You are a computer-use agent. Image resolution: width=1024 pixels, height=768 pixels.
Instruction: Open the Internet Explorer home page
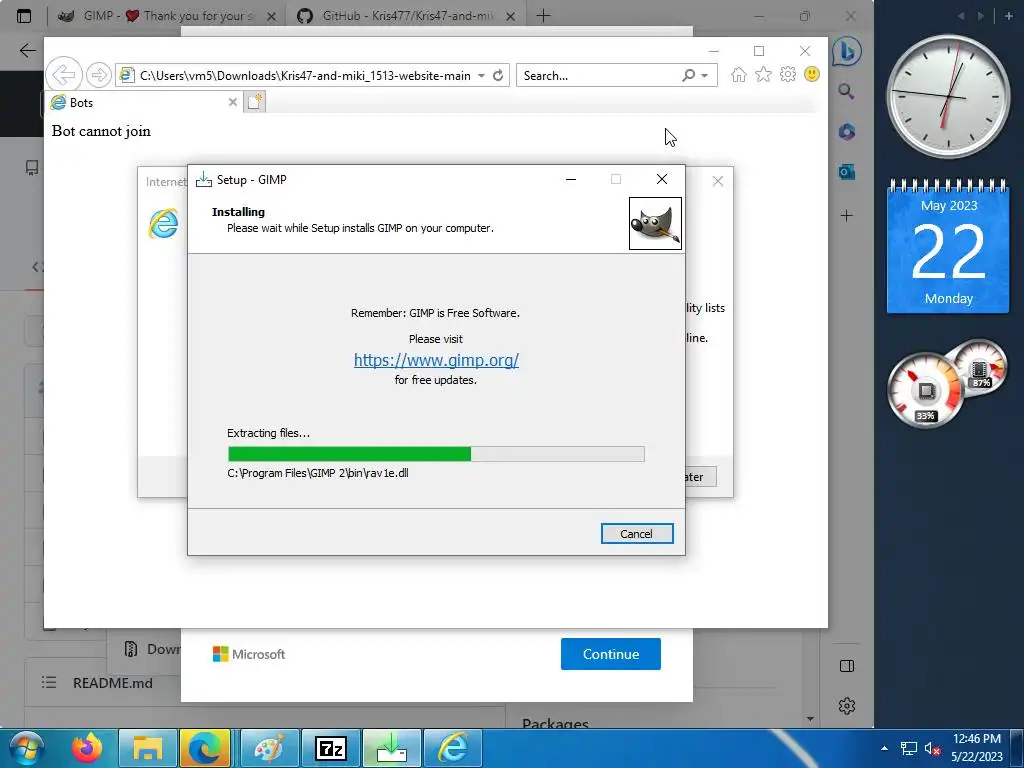tap(739, 74)
